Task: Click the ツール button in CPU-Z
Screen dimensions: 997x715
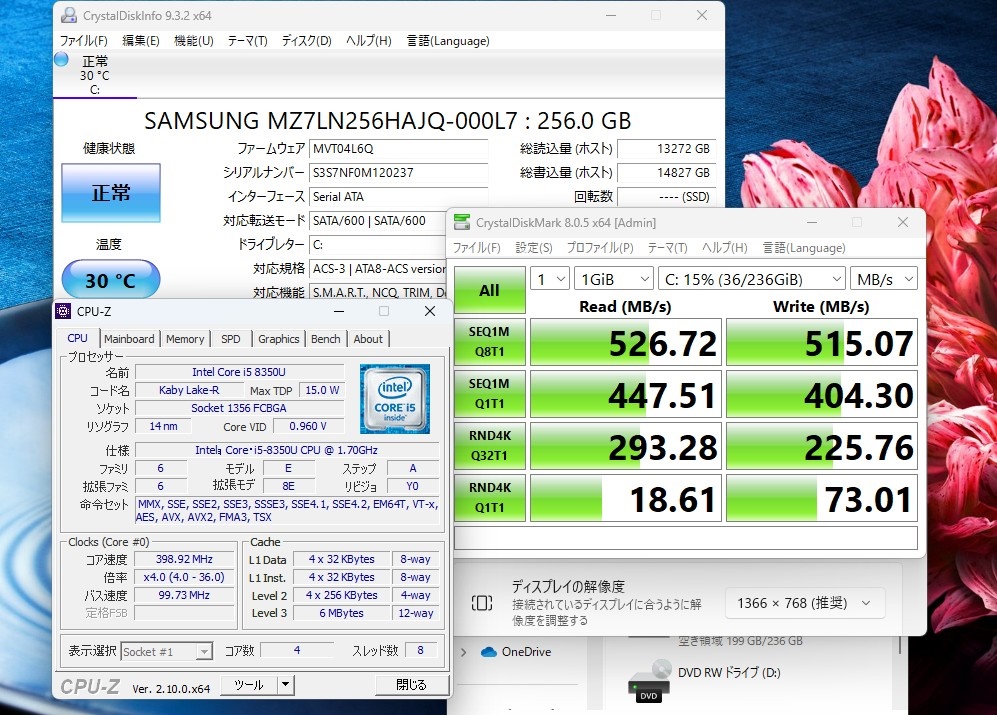Action: [x=249, y=685]
